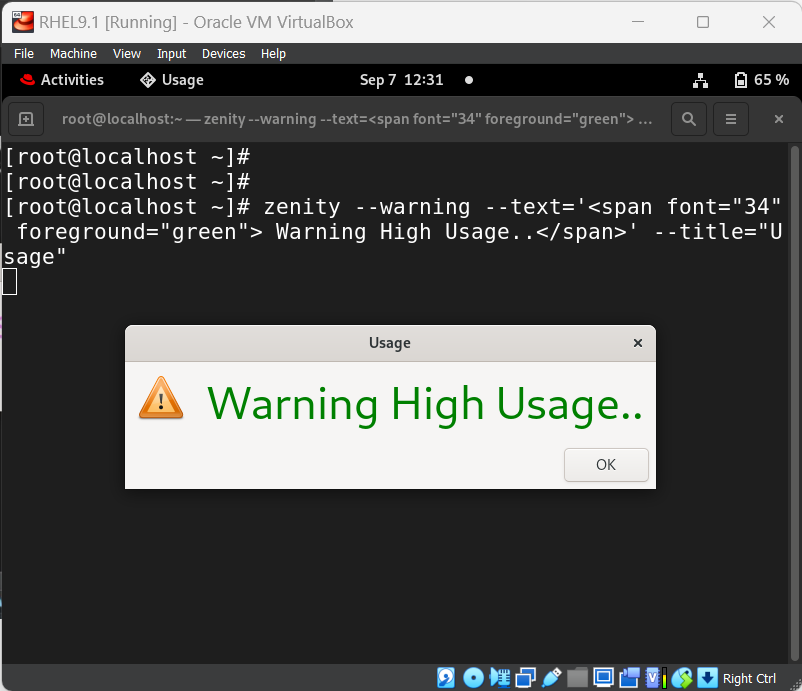
Task: Click the VirtualBox shared folders status icon
Action: click(x=577, y=677)
